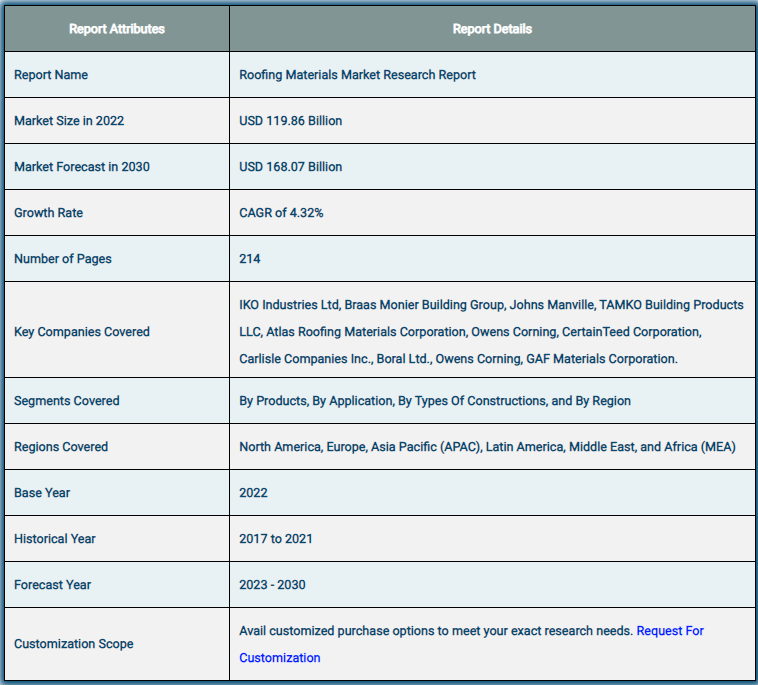The height and width of the screenshot is (685, 758).
Task: Click the Market Size in 2022 label
Action: [69, 121]
